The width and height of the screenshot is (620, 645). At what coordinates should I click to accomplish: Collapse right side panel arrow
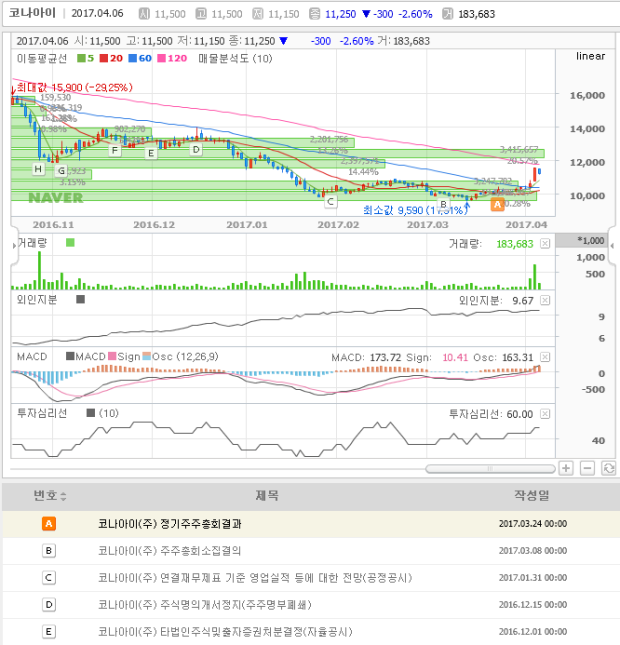[x=613, y=246]
